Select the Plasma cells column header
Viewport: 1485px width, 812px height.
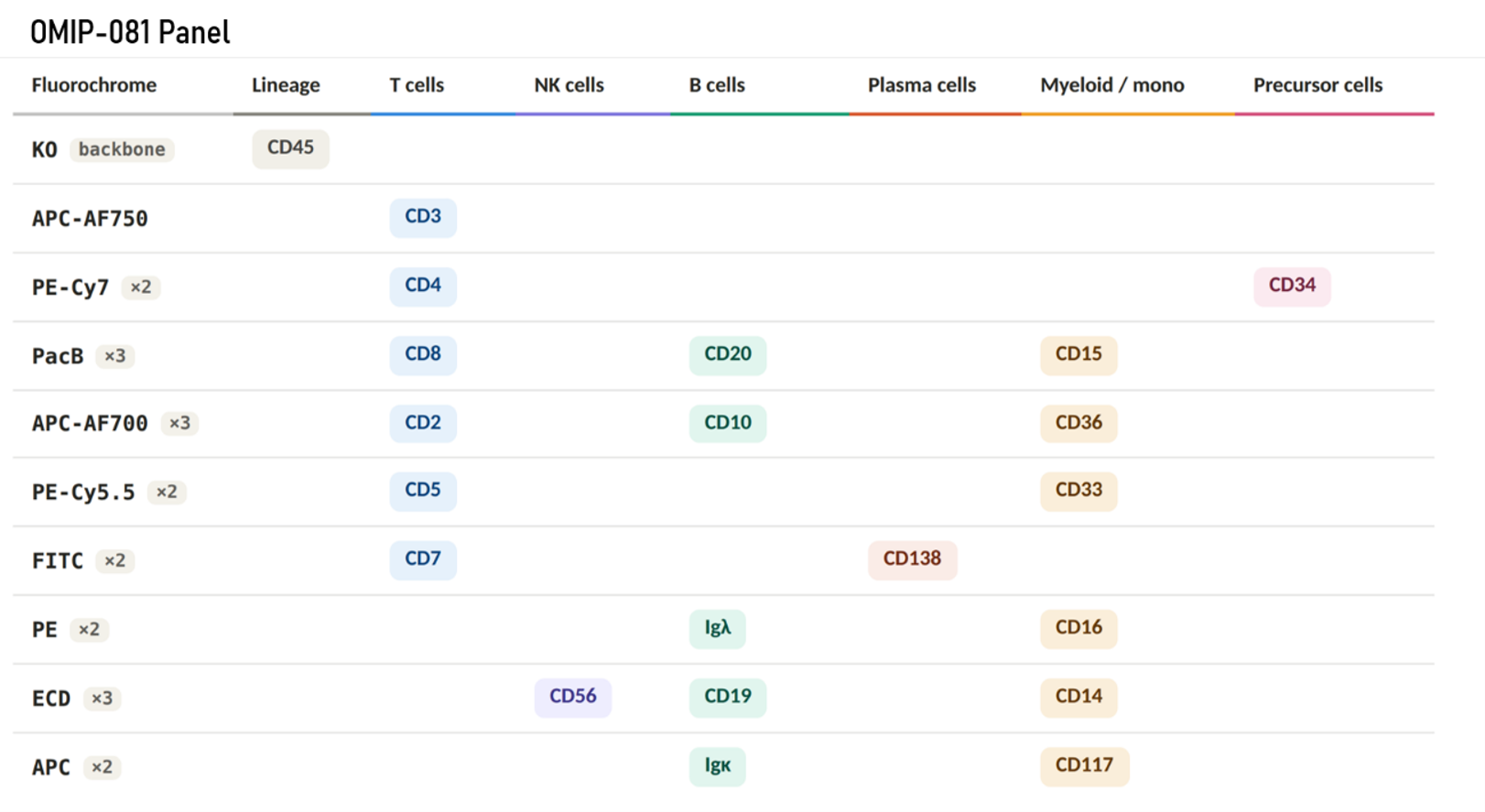coord(922,85)
